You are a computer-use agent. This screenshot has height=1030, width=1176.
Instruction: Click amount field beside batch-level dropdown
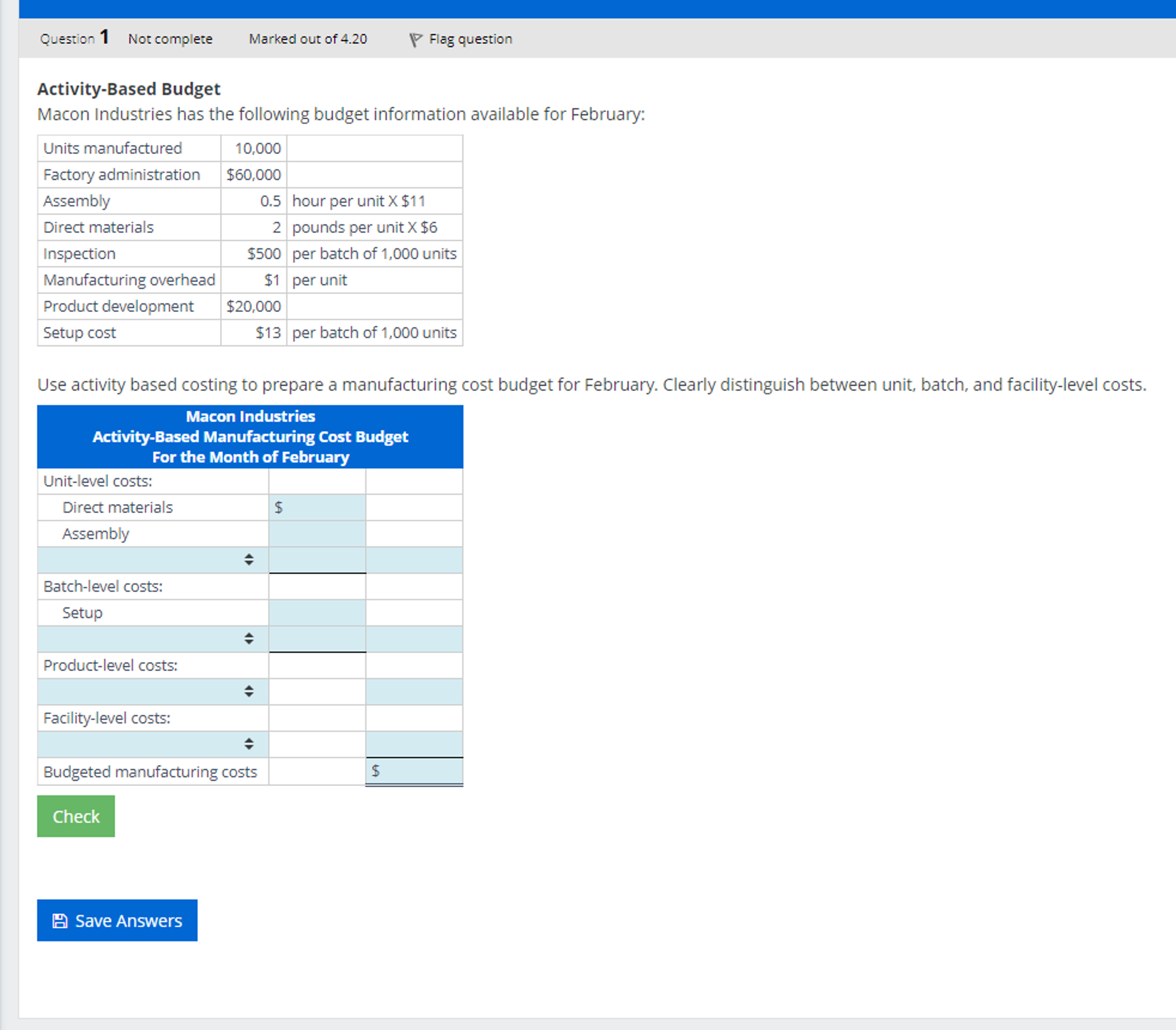pyautogui.click(x=317, y=639)
